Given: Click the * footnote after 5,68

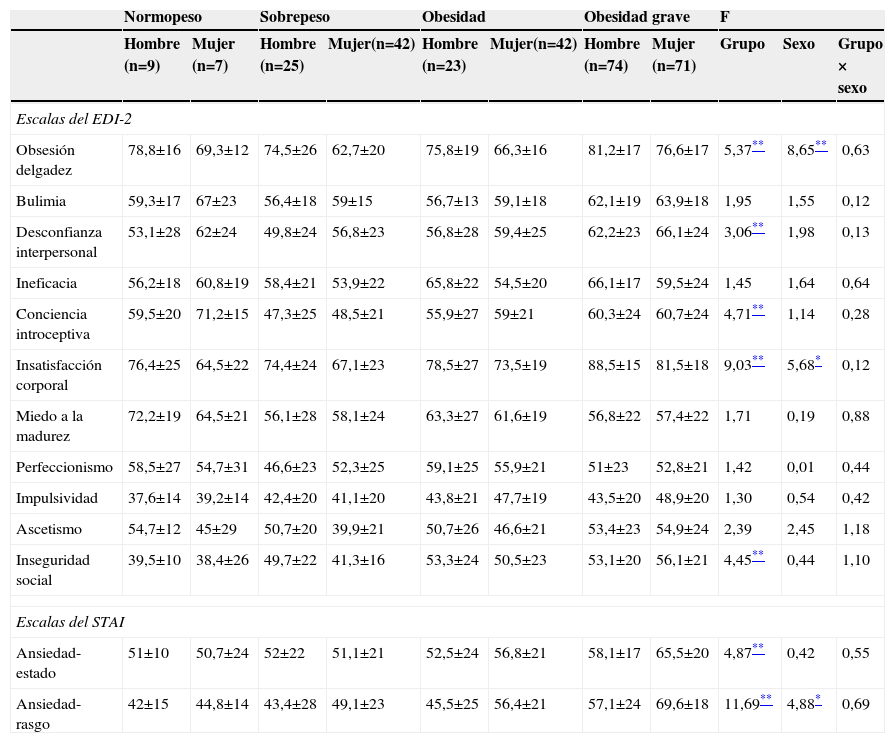Looking at the screenshot, I should coord(818,361).
